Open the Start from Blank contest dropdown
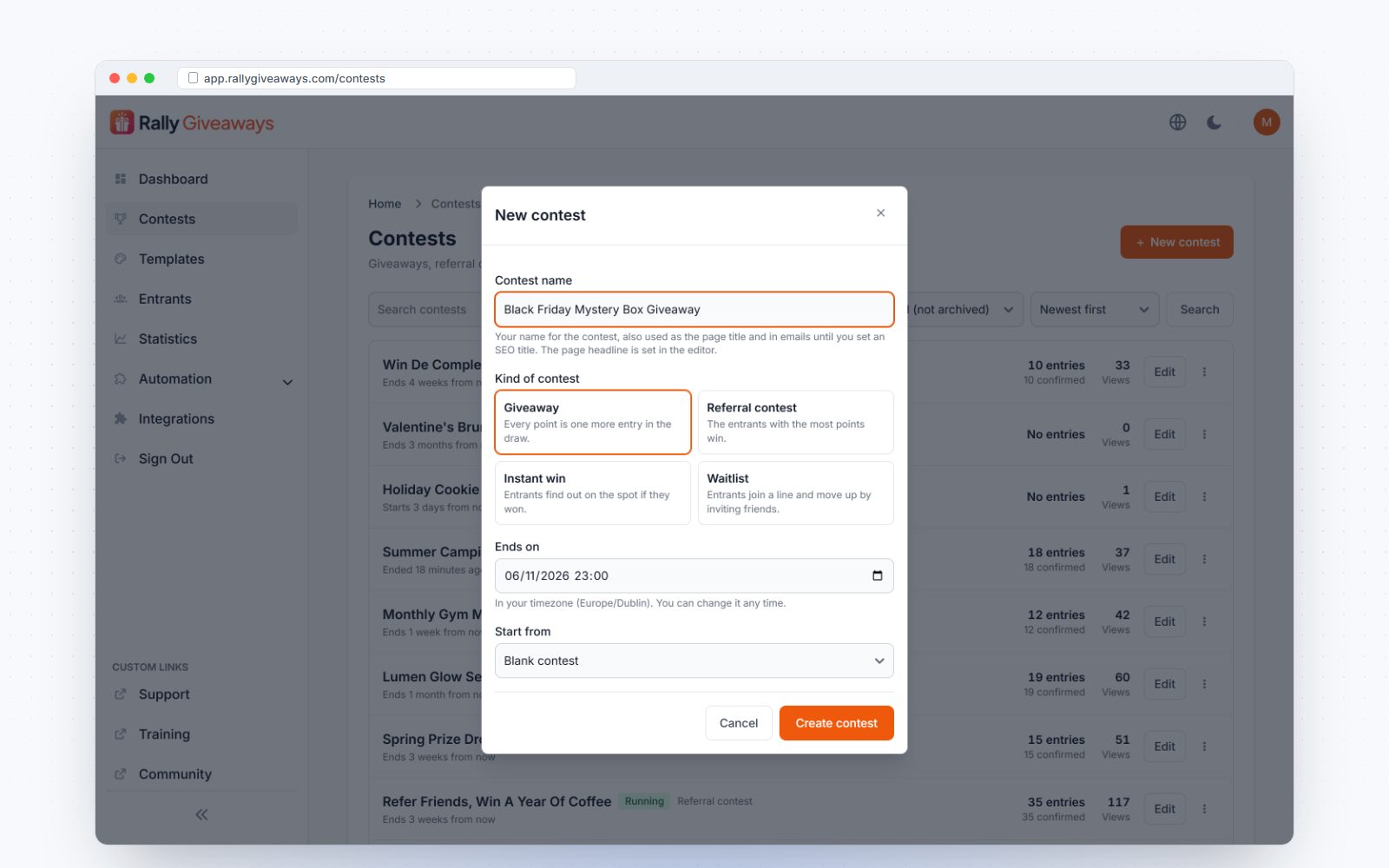The height and width of the screenshot is (868, 1389). [694, 661]
